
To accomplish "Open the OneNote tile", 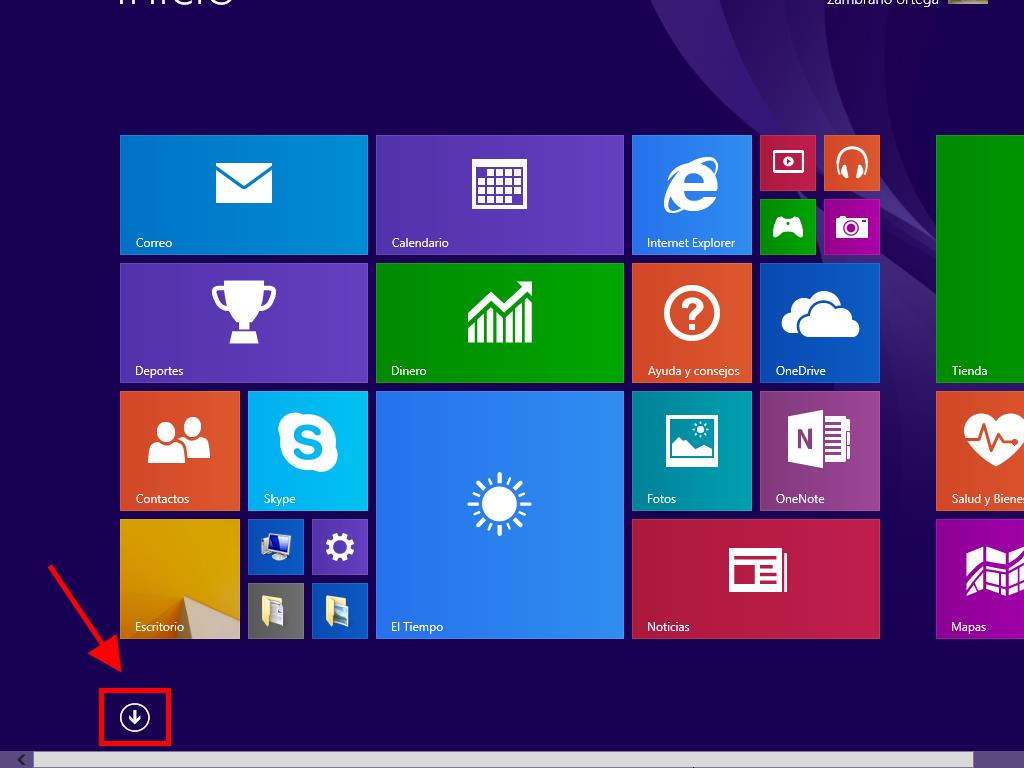I will coord(820,451).
